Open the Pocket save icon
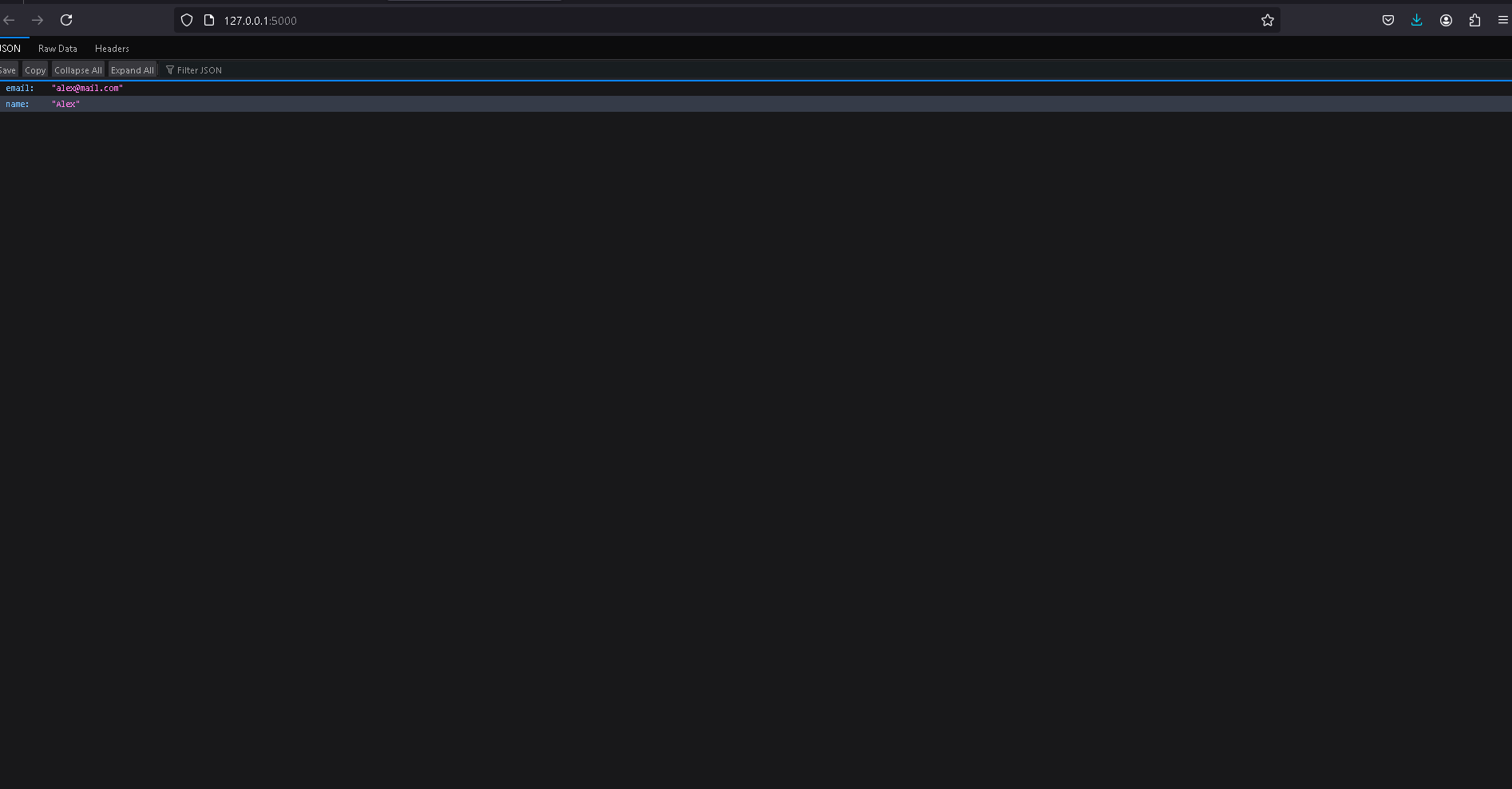The image size is (1512, 789). click(1388, 21)
